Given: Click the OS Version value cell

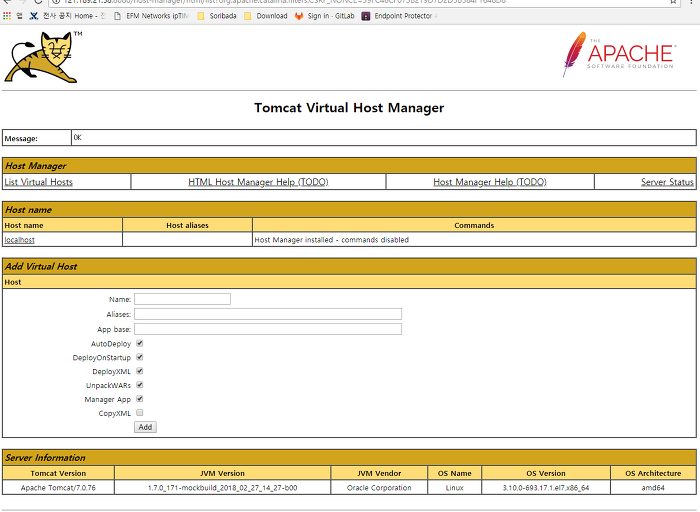Looking at the screenshot, I should point(546,487).
